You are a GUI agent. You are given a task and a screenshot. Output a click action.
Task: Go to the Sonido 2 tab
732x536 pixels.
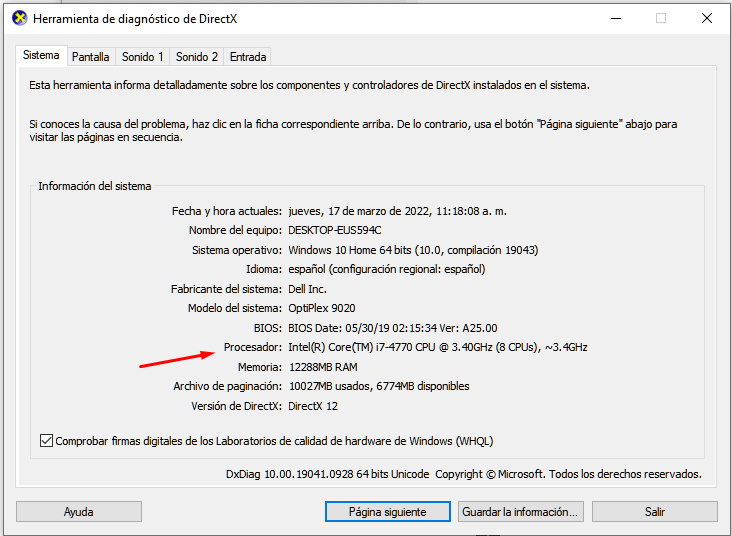pos(197,57)
